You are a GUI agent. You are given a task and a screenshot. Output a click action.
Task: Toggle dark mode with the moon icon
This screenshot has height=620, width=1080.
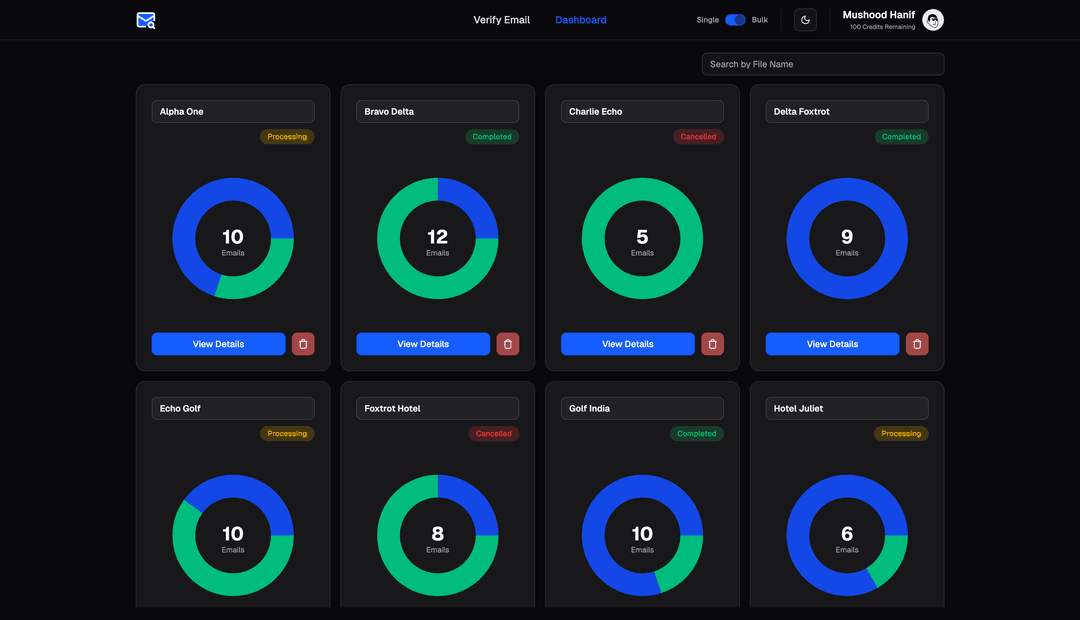(805, 20)
